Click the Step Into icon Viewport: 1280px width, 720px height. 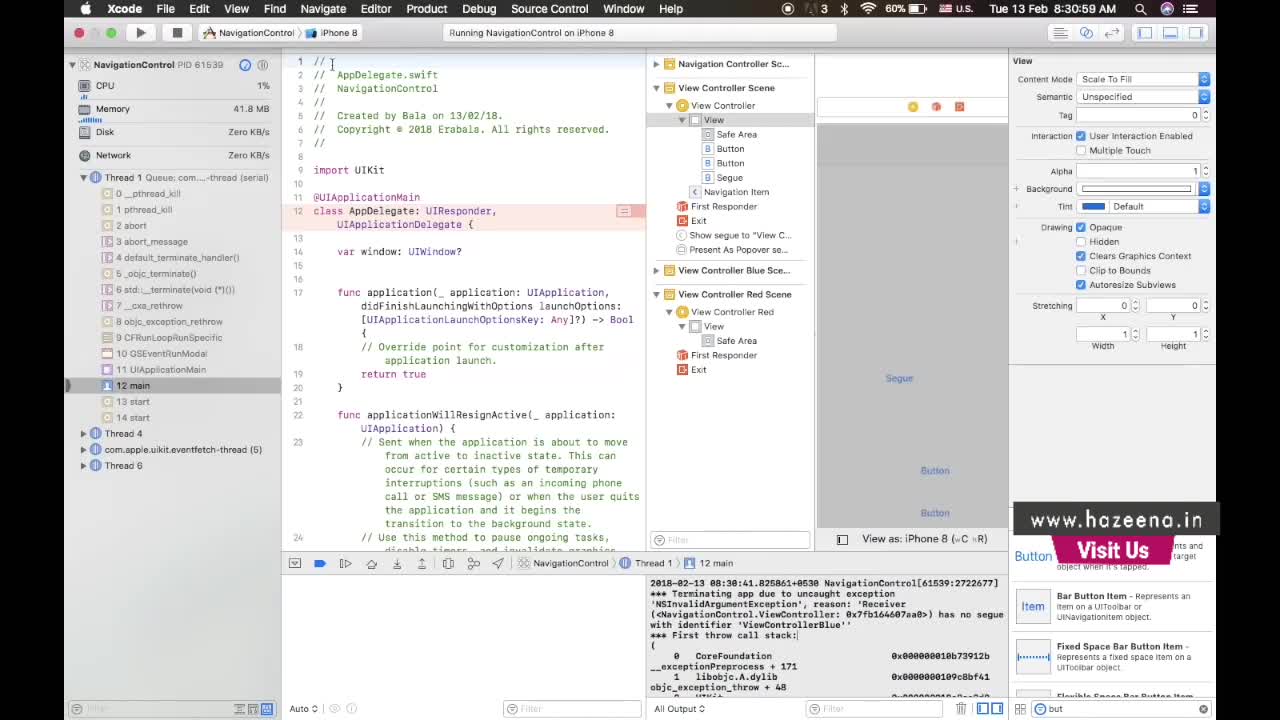pos(397,563)
